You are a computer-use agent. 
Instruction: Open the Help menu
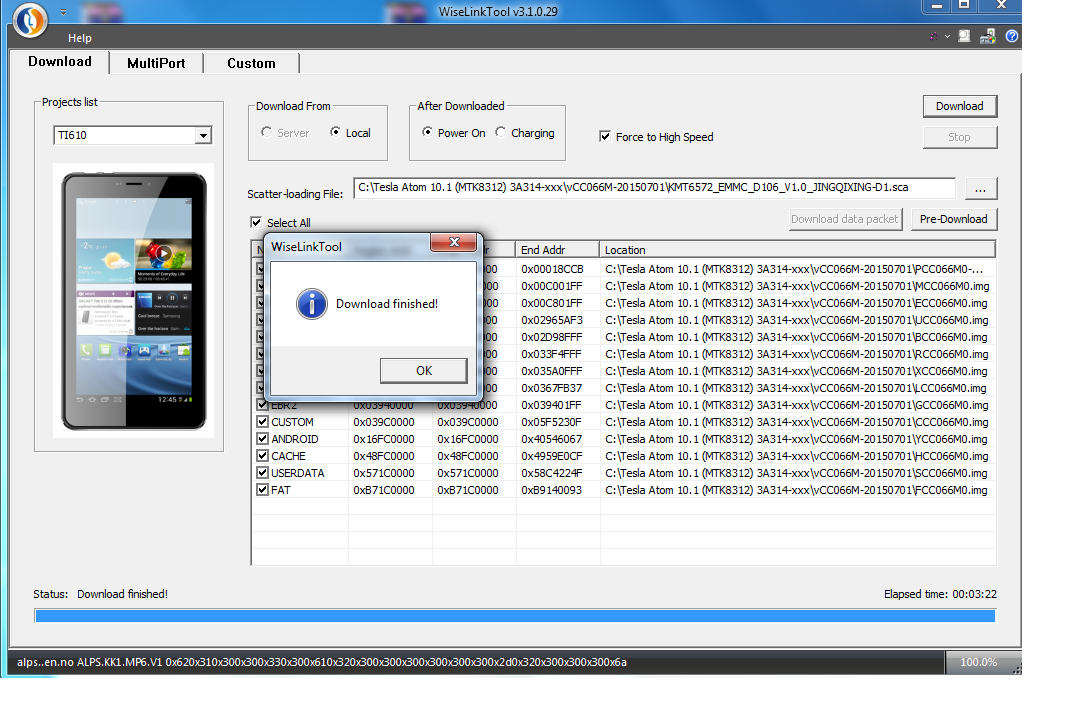coord(80,38)
